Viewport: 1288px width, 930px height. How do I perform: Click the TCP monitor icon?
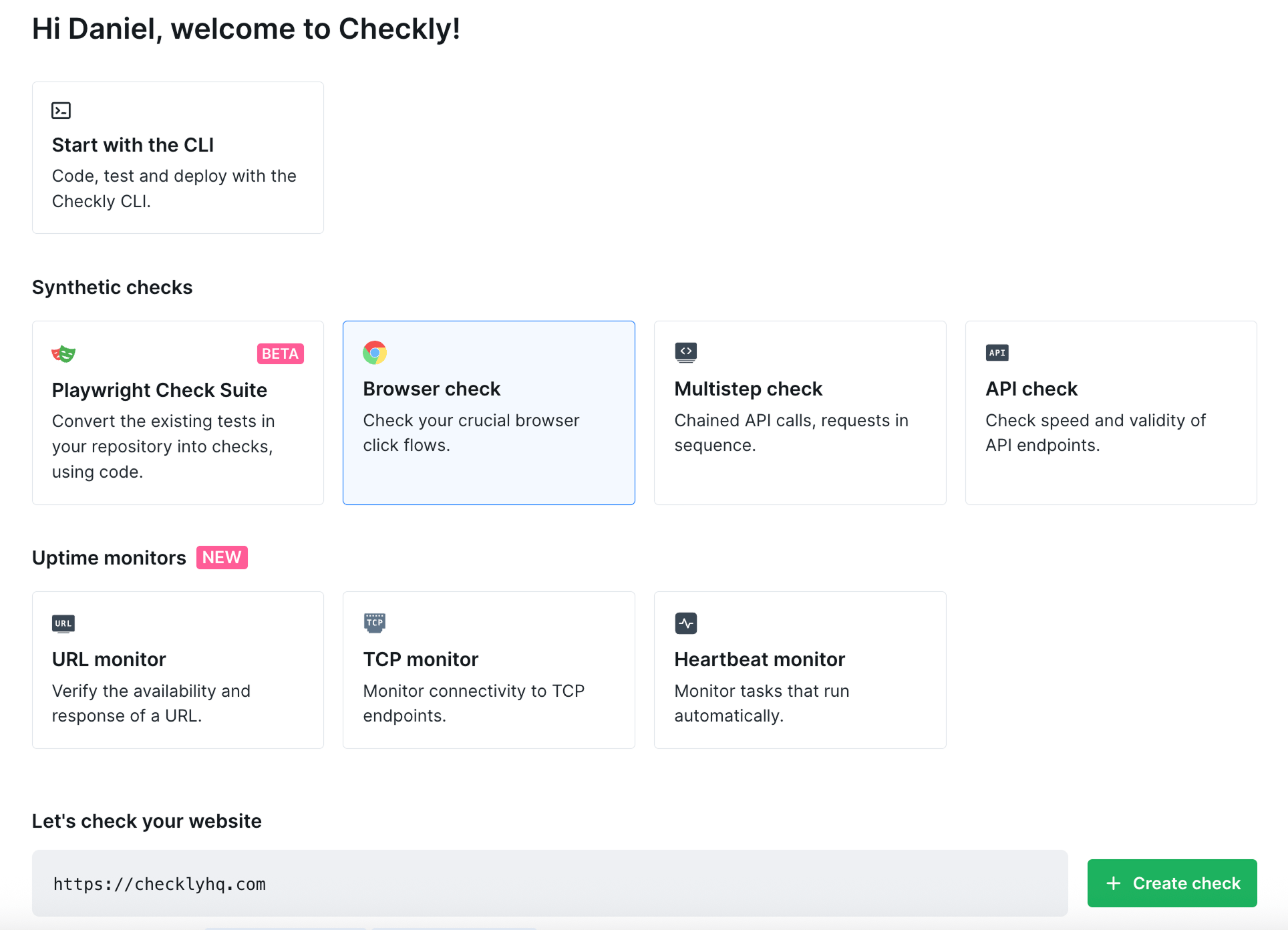[375, 623]
